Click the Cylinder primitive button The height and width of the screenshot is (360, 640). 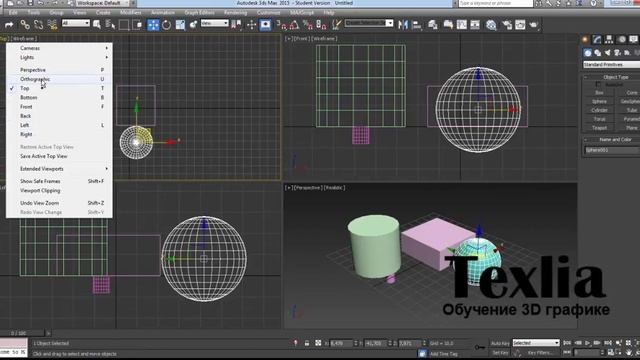point(599,110)
